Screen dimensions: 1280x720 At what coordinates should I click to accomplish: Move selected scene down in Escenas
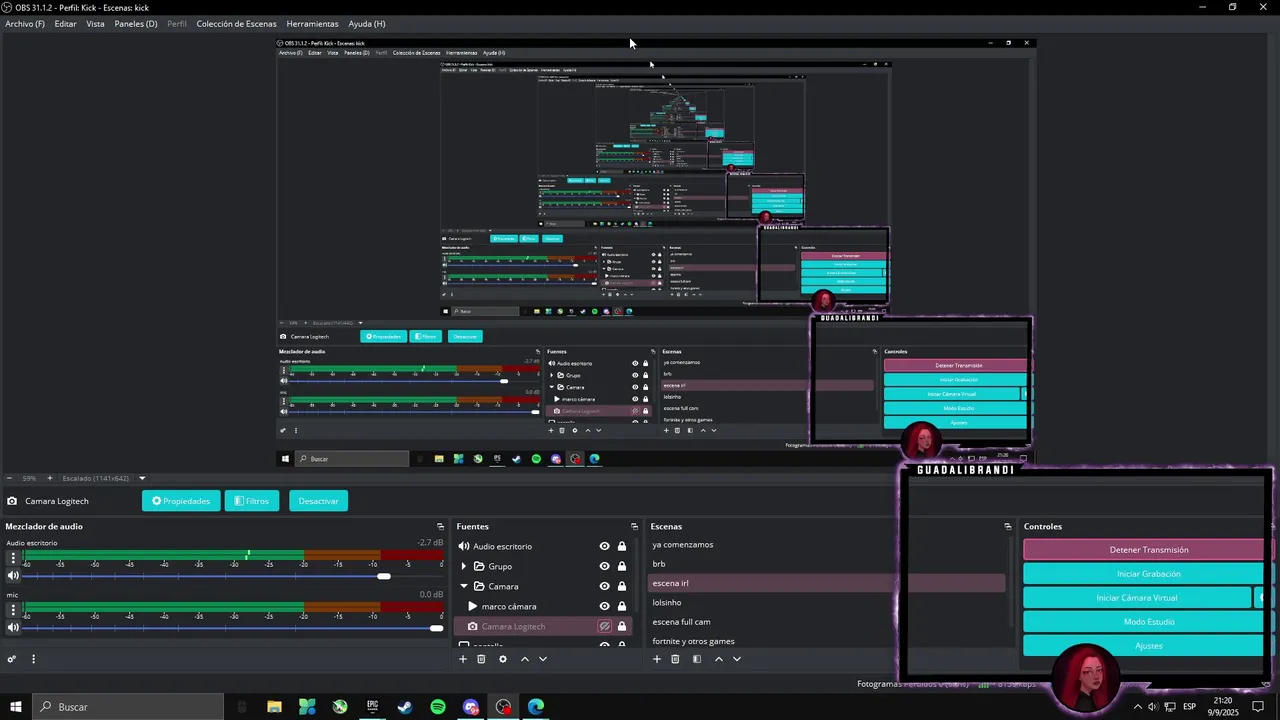(x=737, y=659)
